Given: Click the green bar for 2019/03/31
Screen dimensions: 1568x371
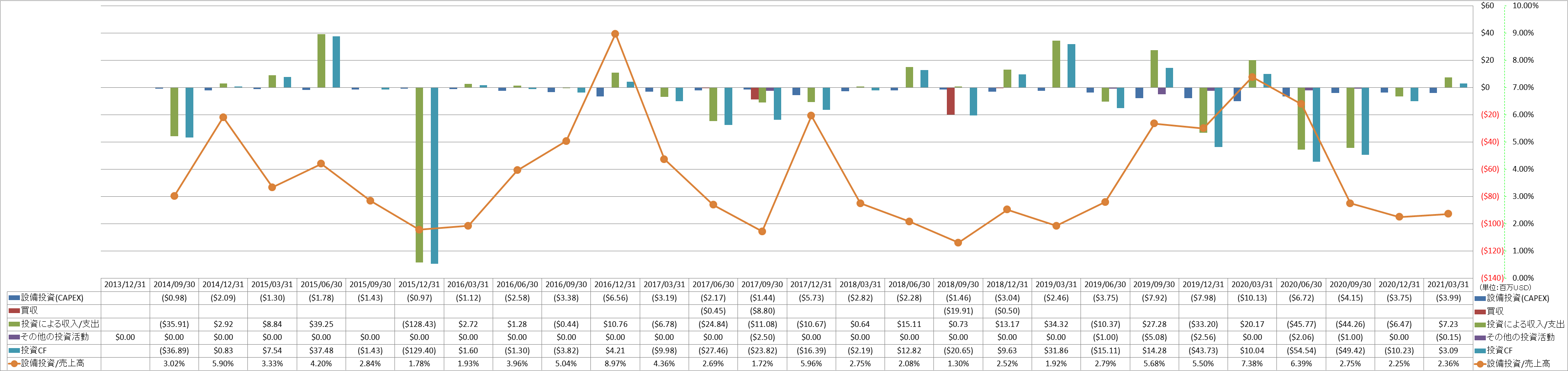Looking at the screenshot, I should point(1056,64).
